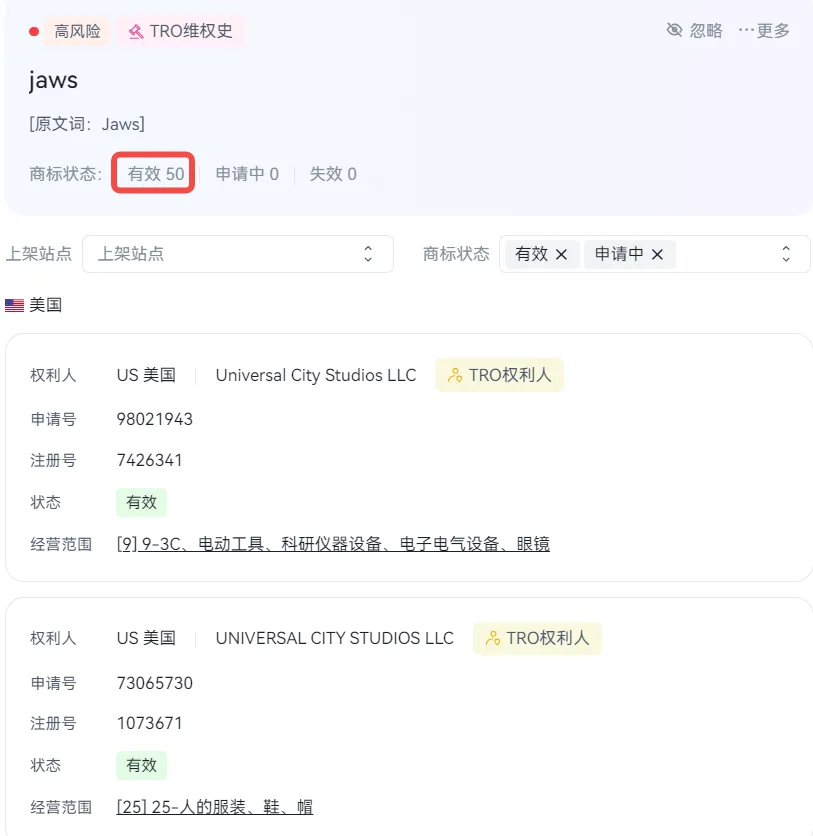Click application number 73065730
Image resolution: width=813 pixels, height=836 pixels.
pos(155,683)
